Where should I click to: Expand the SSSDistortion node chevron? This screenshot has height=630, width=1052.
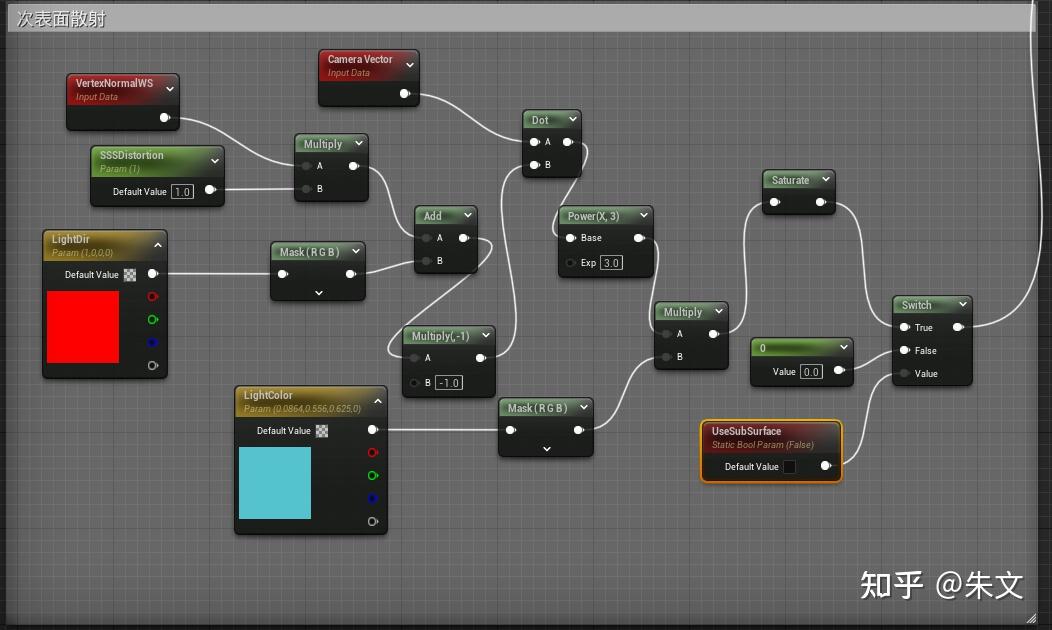[215, 161]
